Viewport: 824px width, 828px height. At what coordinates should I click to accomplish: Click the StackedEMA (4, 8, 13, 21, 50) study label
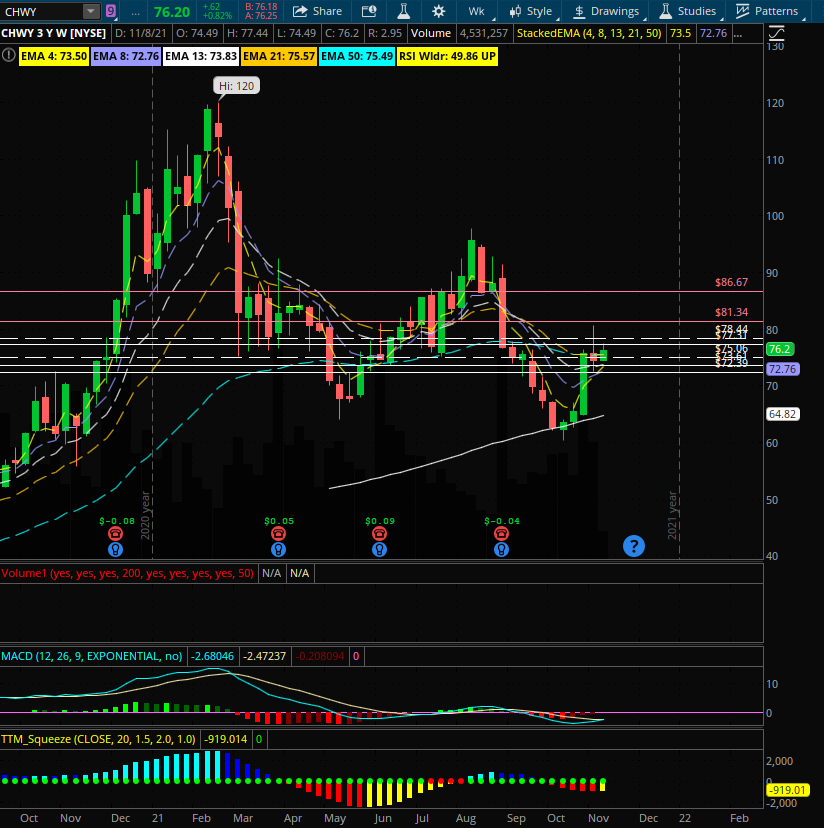[x=589, y=33]
